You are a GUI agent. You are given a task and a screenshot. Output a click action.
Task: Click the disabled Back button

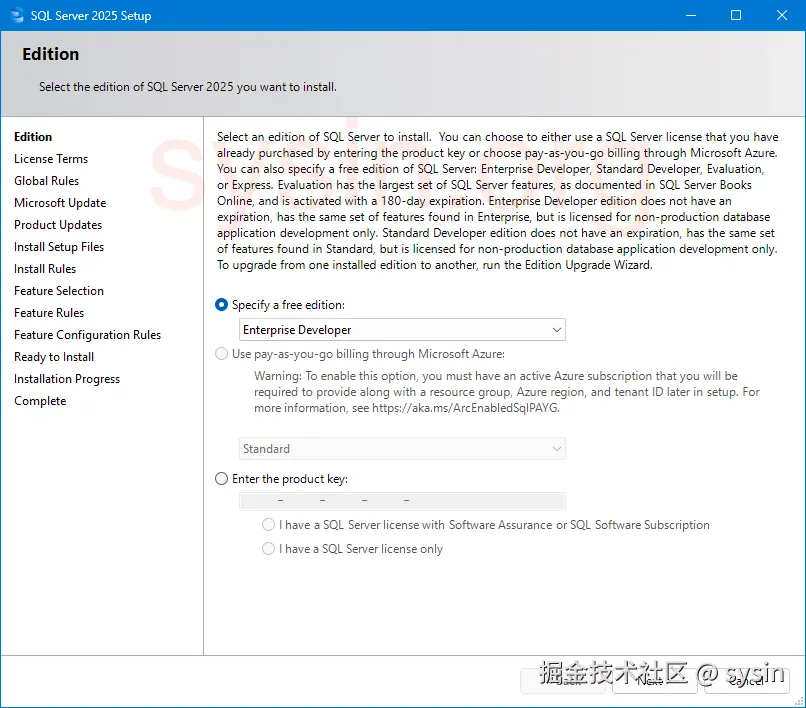563,681
